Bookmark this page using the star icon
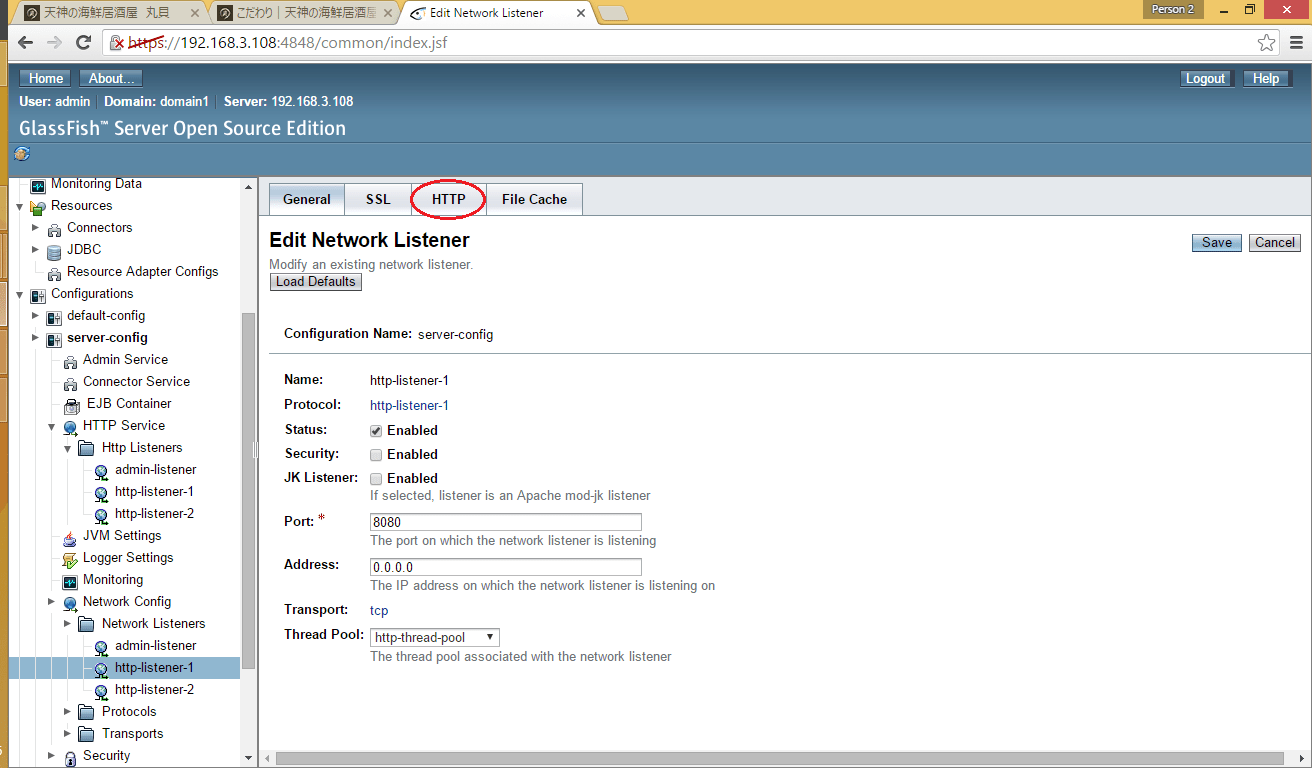1312x768 pixels. coord(1267,43)
